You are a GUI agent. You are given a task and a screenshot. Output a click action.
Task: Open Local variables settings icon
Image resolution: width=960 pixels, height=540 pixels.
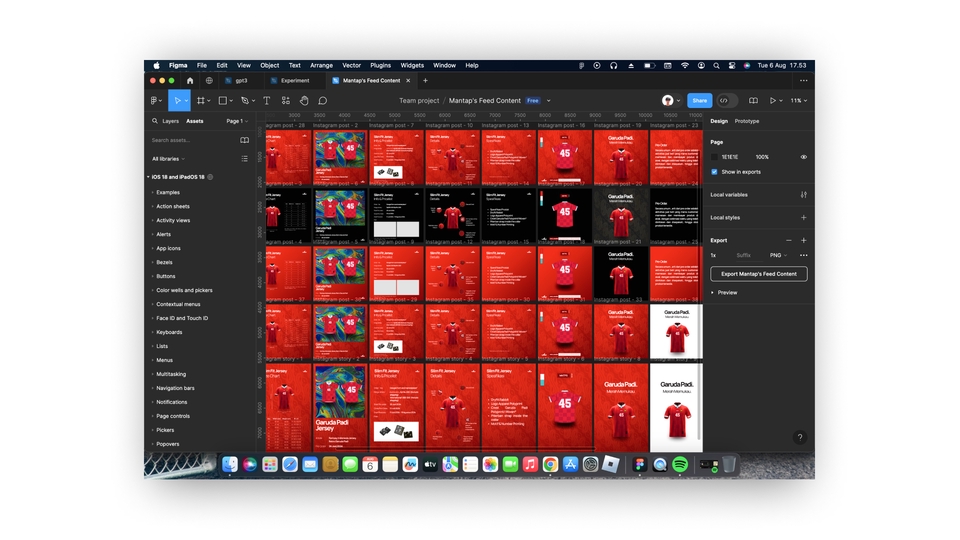pyautogui.click(x=803, y=195)
